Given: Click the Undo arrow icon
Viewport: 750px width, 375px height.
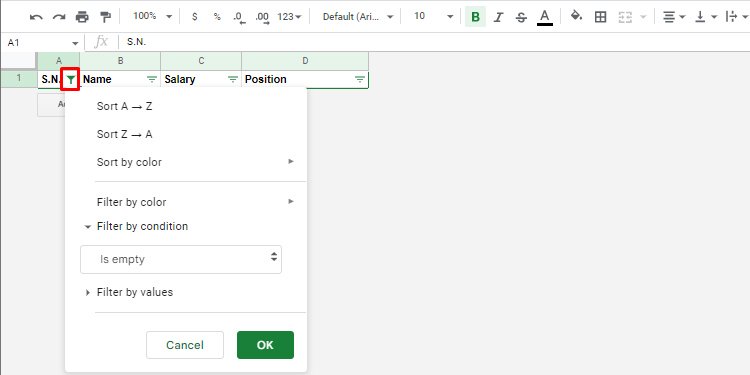Looking at the screenshot, I should coord(36,17).
